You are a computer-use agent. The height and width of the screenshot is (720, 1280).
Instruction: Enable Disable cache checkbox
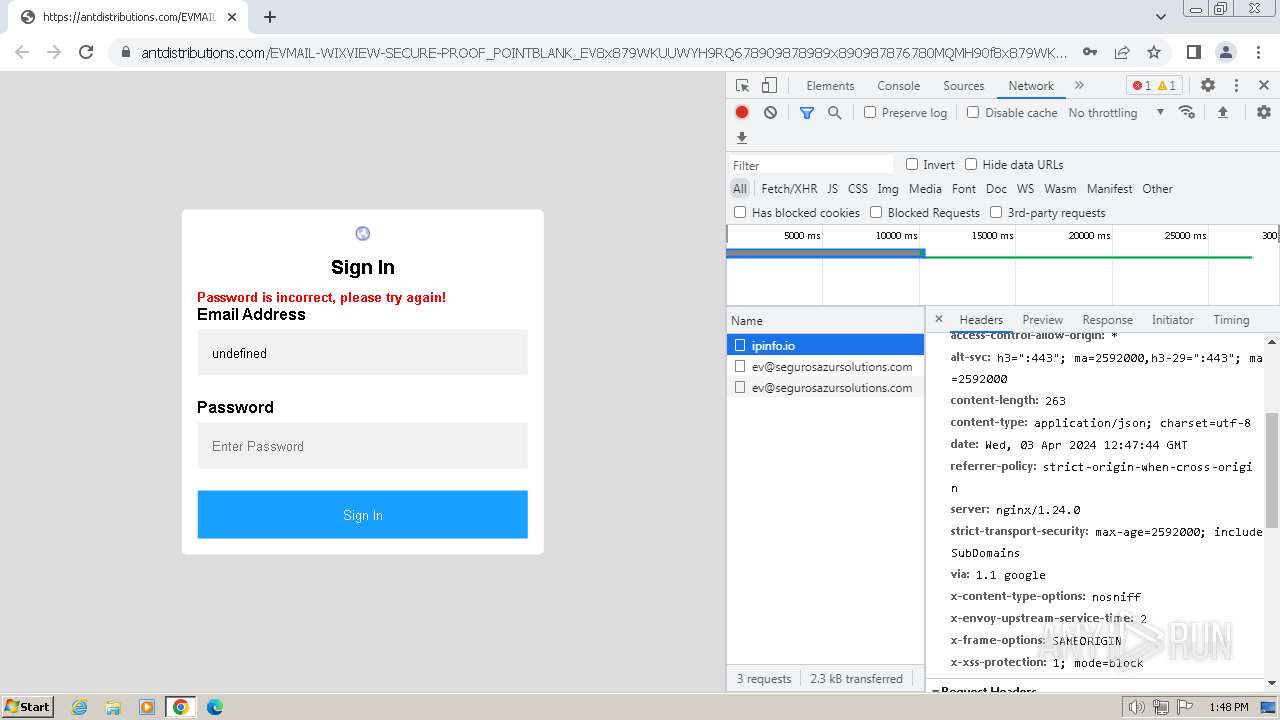[x=973, y=113]
